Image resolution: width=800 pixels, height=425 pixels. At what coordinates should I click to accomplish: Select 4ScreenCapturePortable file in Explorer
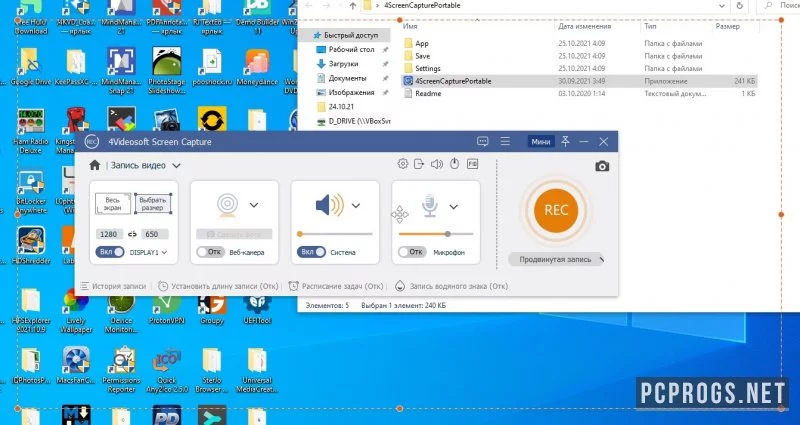[x=579, y=81]
